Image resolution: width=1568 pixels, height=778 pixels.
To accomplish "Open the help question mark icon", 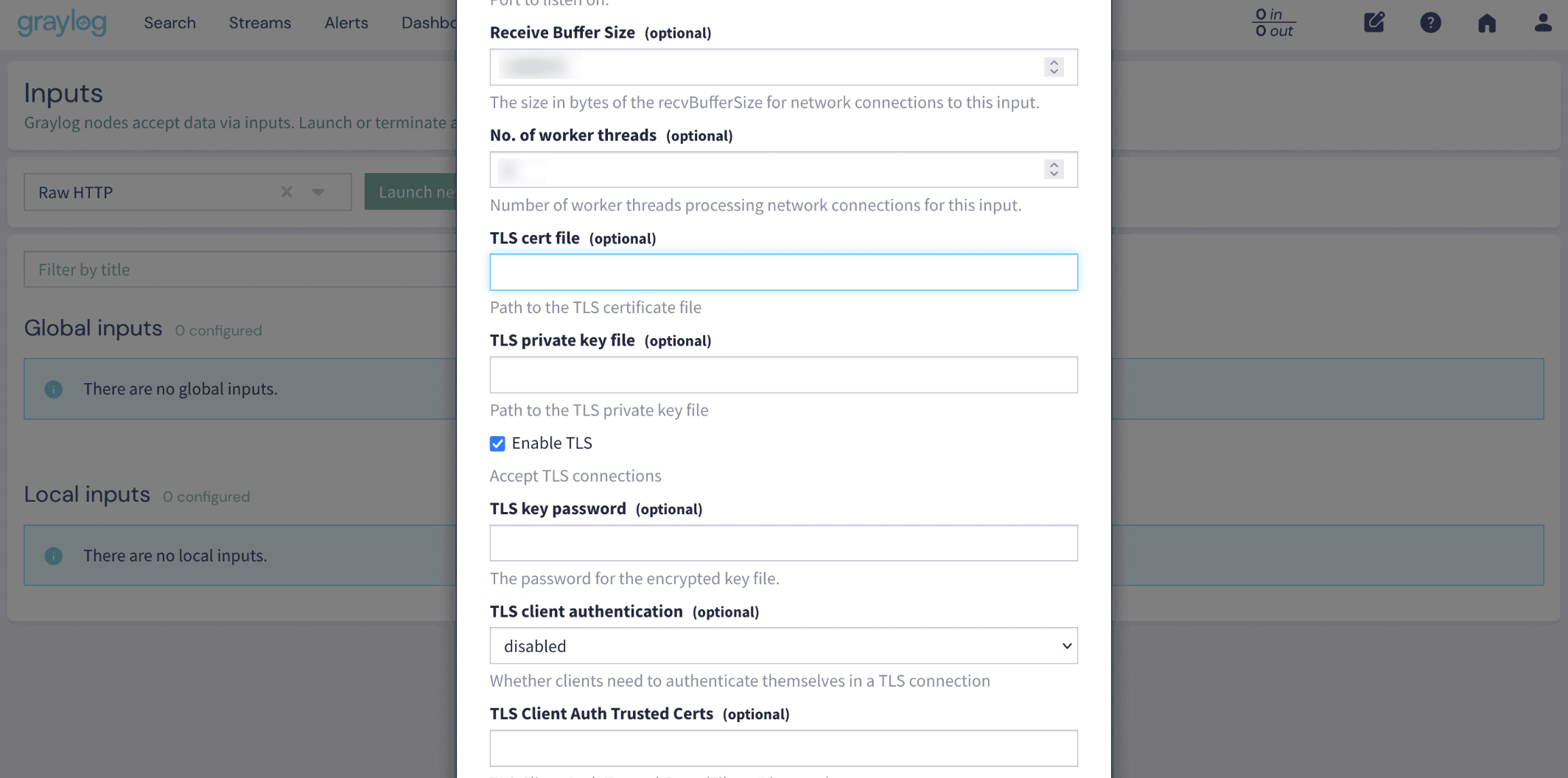I will click(x=1430, y=23).
